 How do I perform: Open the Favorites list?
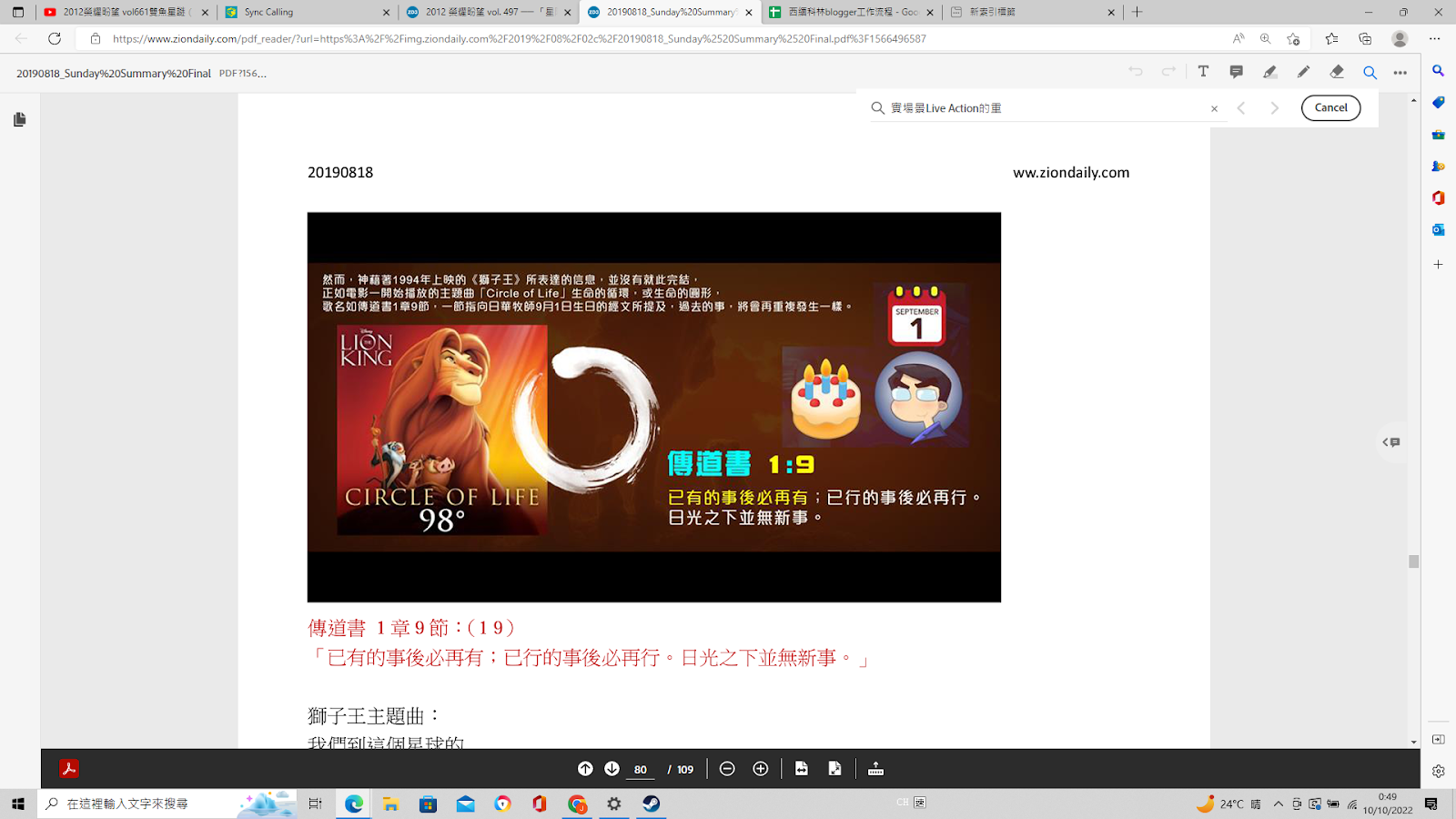point(1331,39)
